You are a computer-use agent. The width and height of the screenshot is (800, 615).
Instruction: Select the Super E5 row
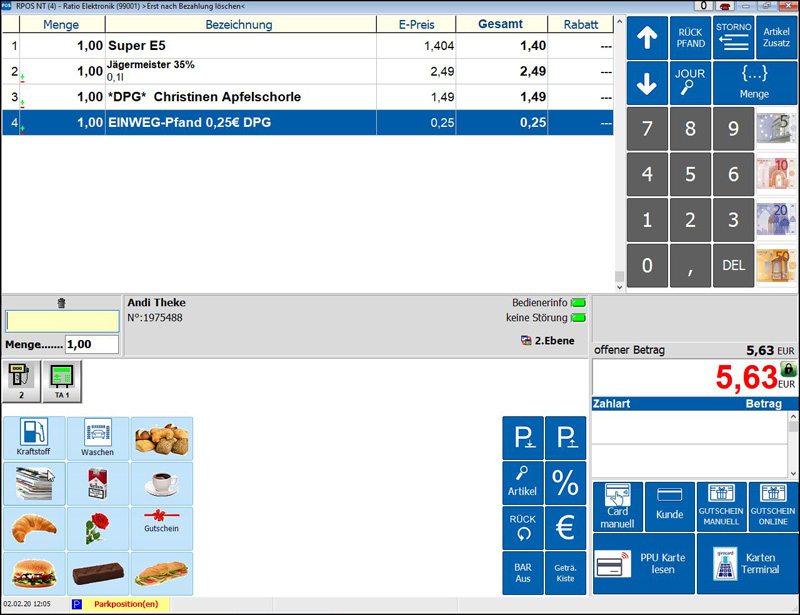point(240,45)
